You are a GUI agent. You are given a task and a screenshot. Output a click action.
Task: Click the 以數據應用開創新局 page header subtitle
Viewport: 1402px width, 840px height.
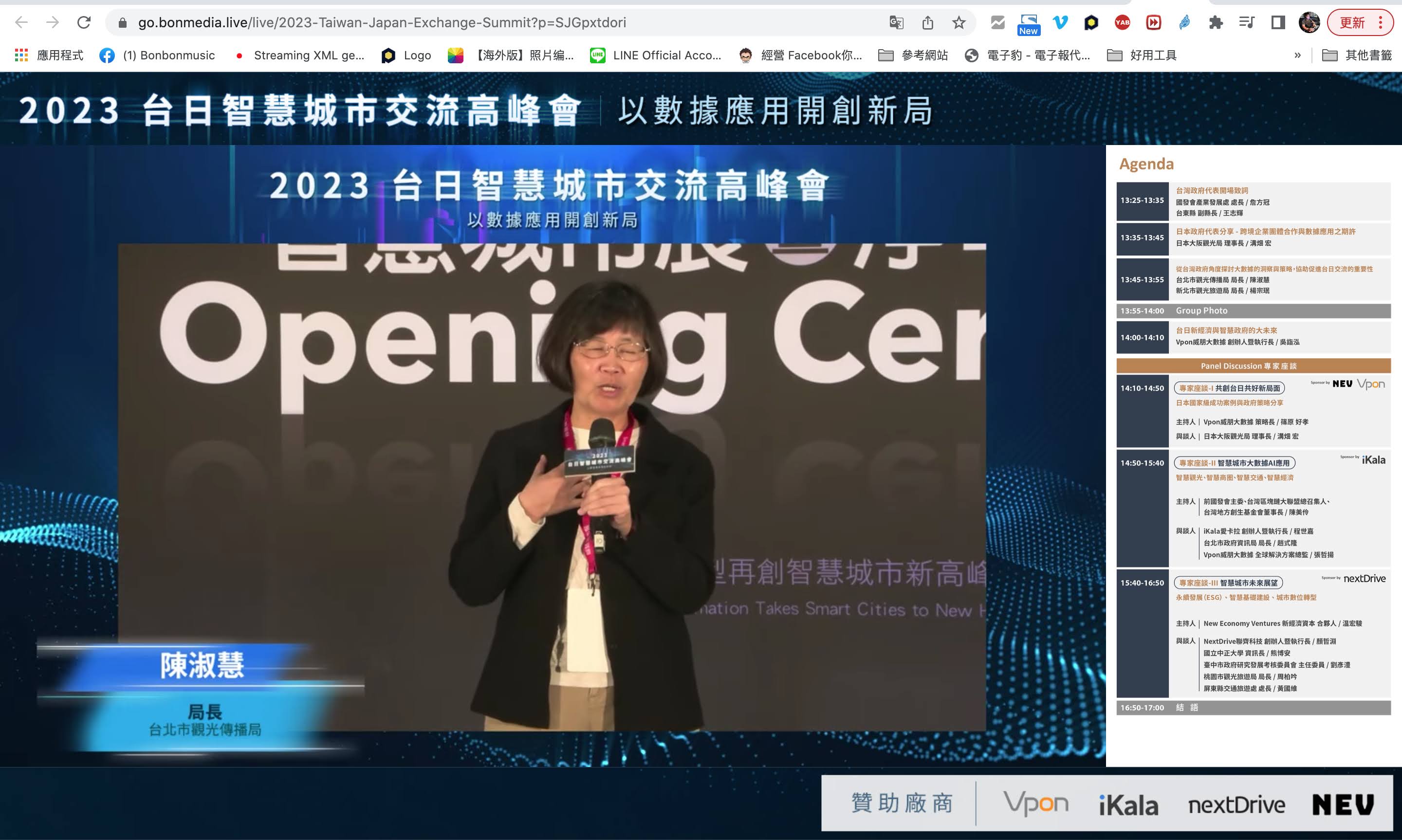point(775,110)
